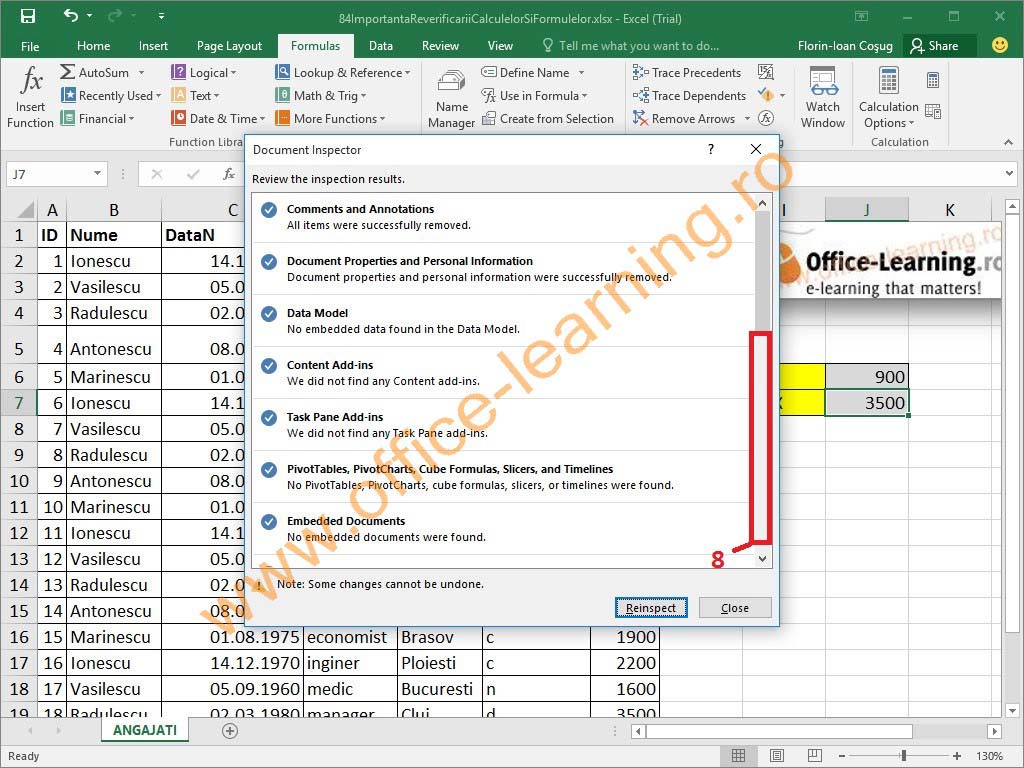Trace Dependents of the cell
Screen dimensions: 1024x768
pyautogui.click(x=689, y=95)
